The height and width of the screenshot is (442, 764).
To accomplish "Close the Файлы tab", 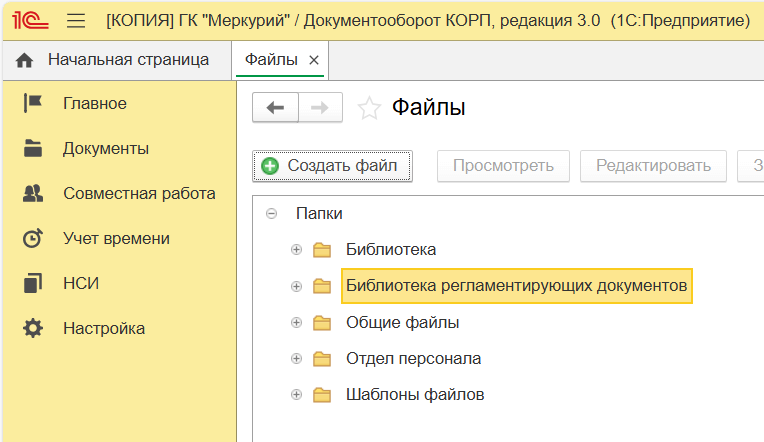I will point(314,60).
